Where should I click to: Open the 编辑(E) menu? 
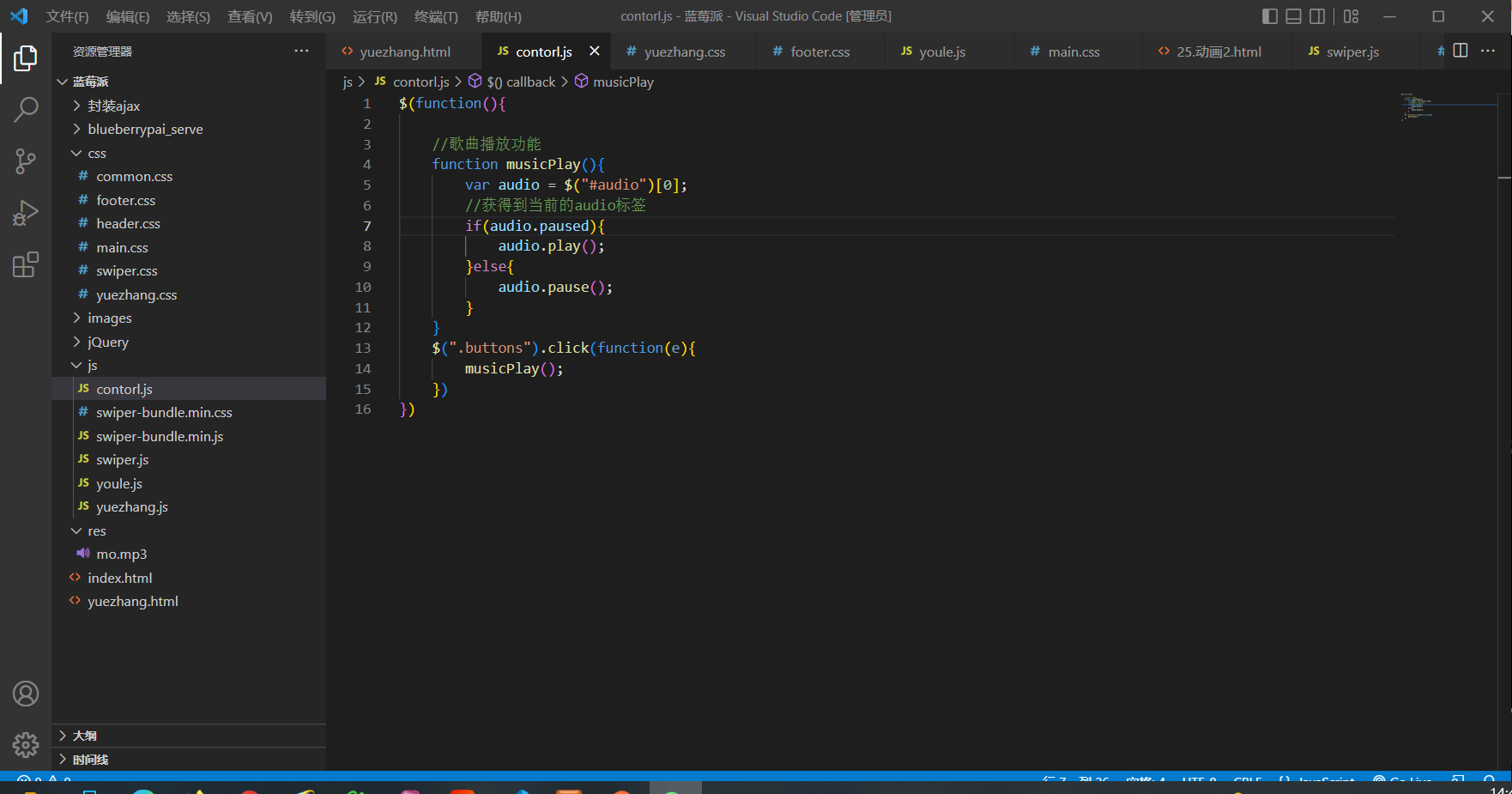(x=128, y=16)
